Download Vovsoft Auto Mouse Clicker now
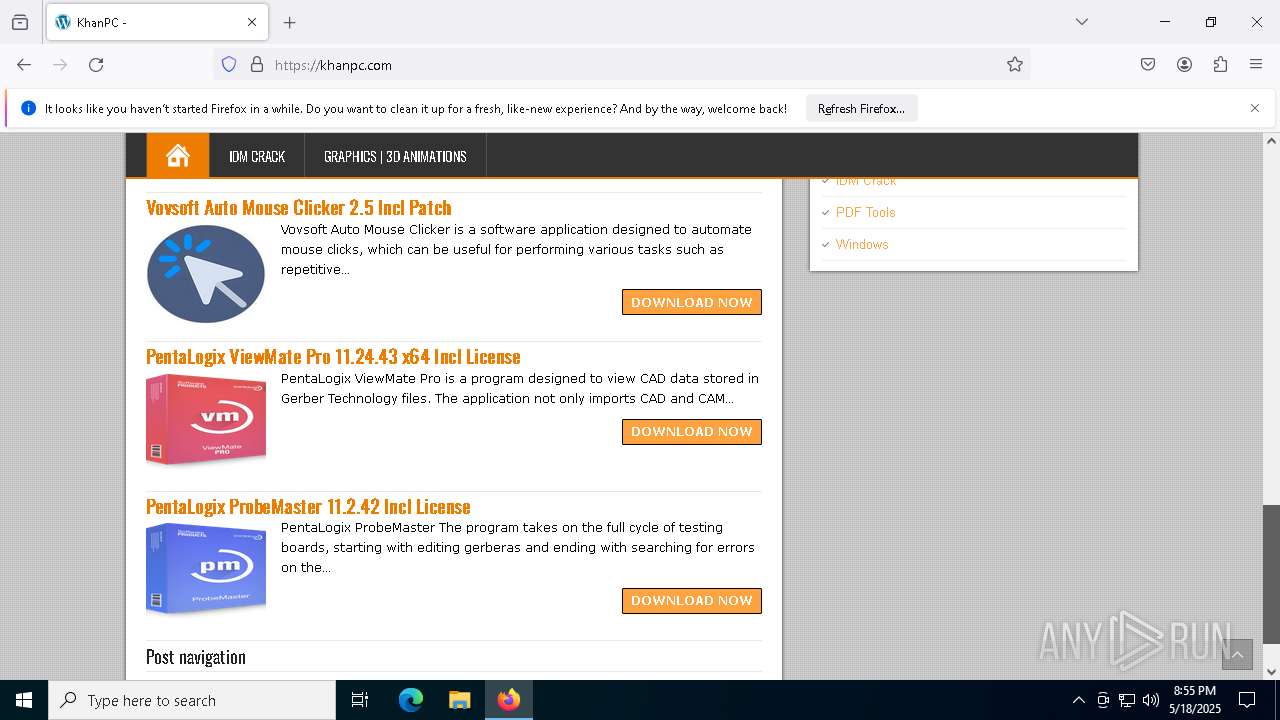1280x720 pixels. (x=692, y=302)
